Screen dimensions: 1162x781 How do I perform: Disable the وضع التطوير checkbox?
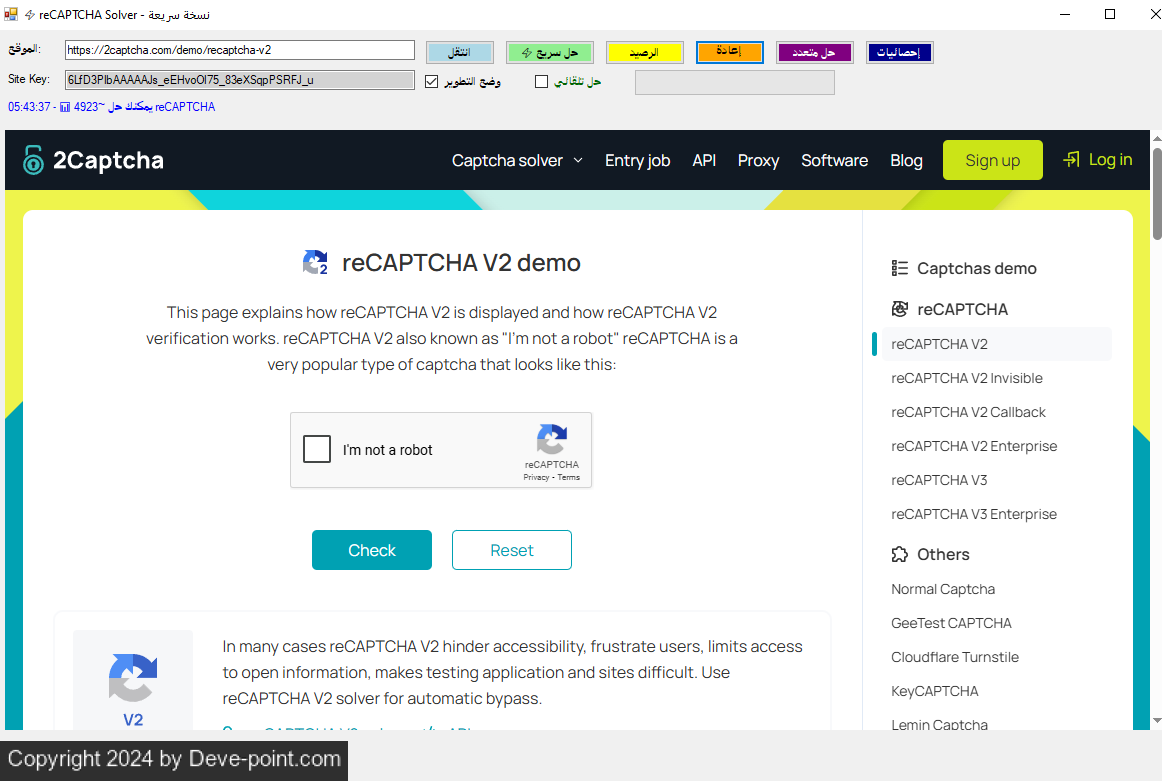tap(432, 81)
